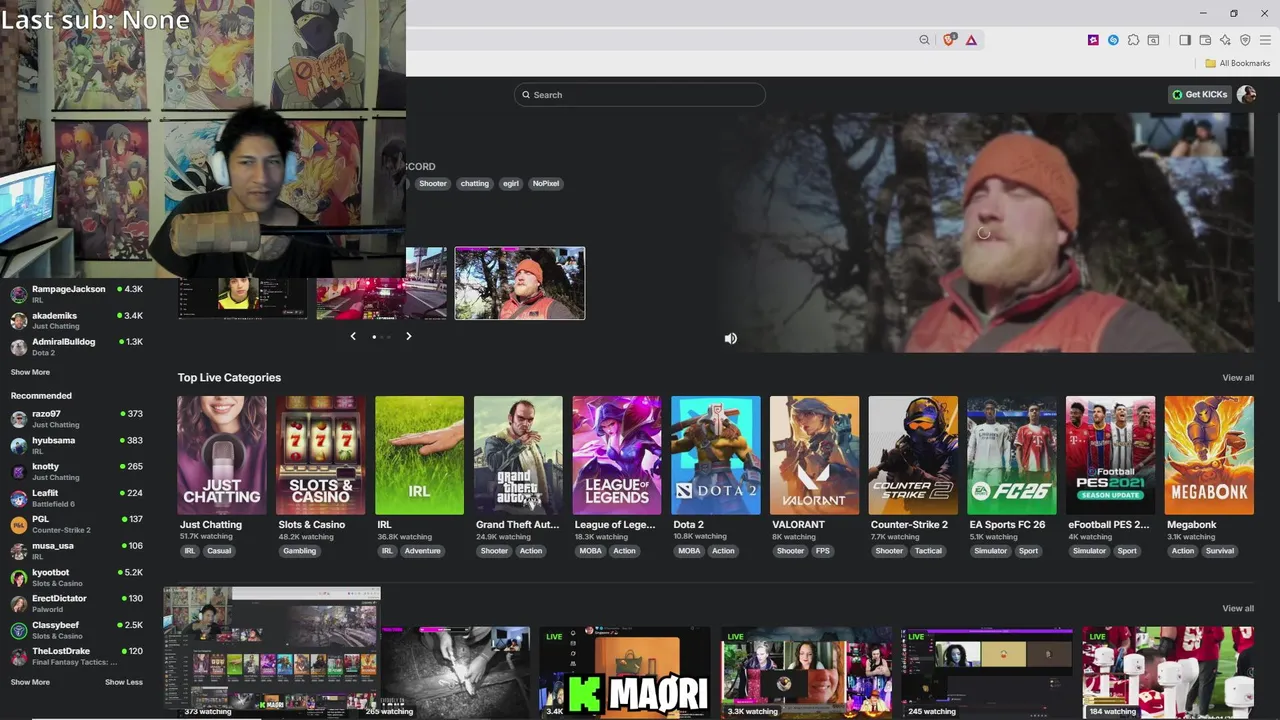Click the Brave VPN shield icon
The width and height of the screenshot is (1280, 720).
(1245, 40)
